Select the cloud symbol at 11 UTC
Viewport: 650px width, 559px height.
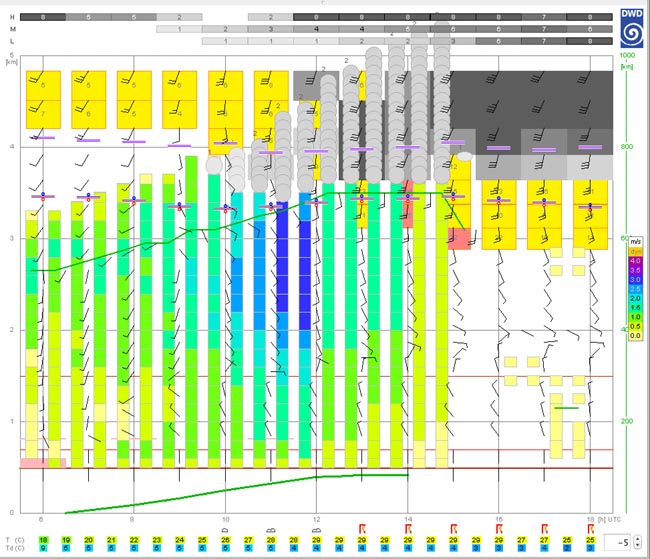[271, 530]
